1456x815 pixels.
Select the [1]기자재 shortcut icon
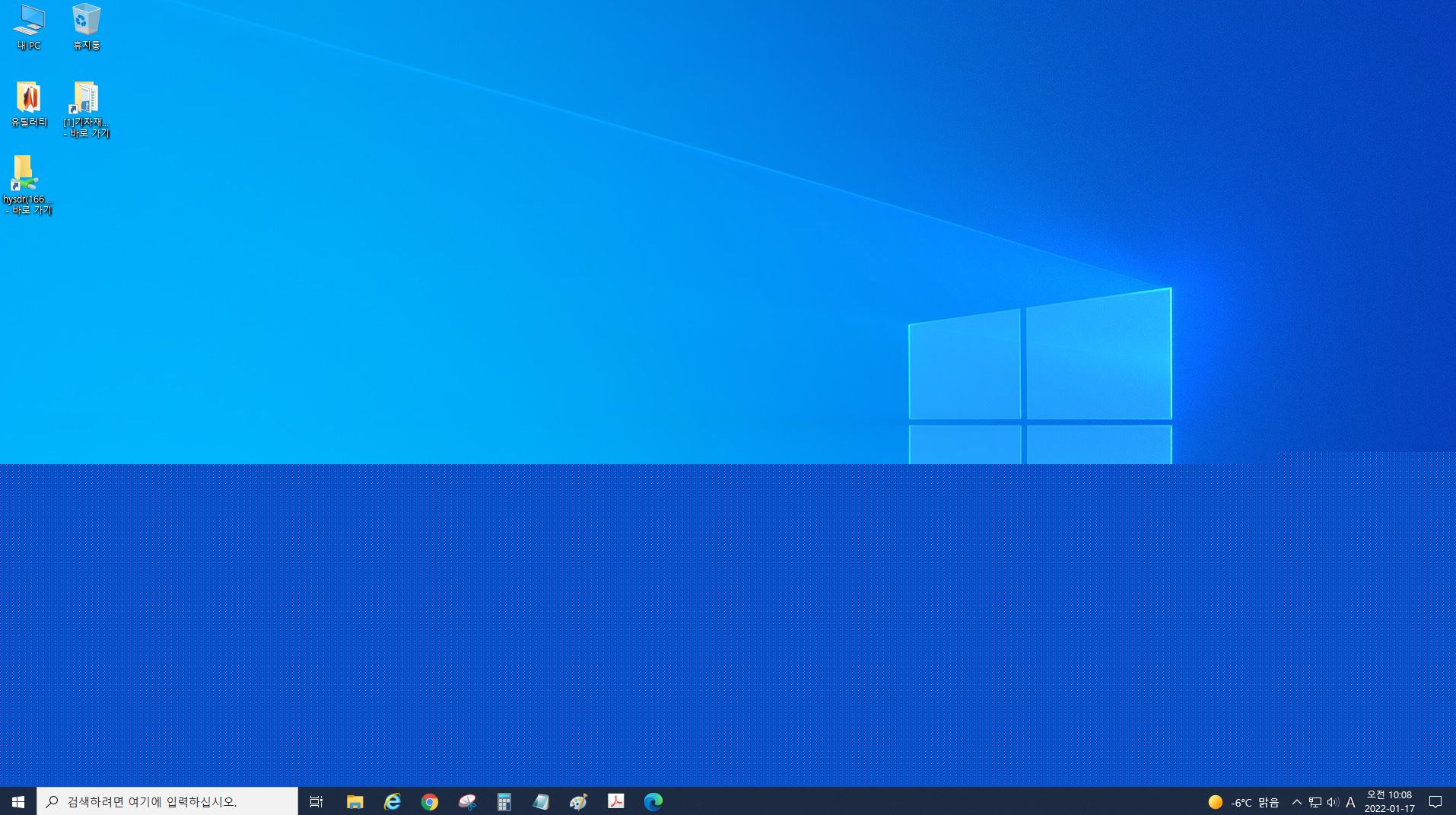[86, 110]
